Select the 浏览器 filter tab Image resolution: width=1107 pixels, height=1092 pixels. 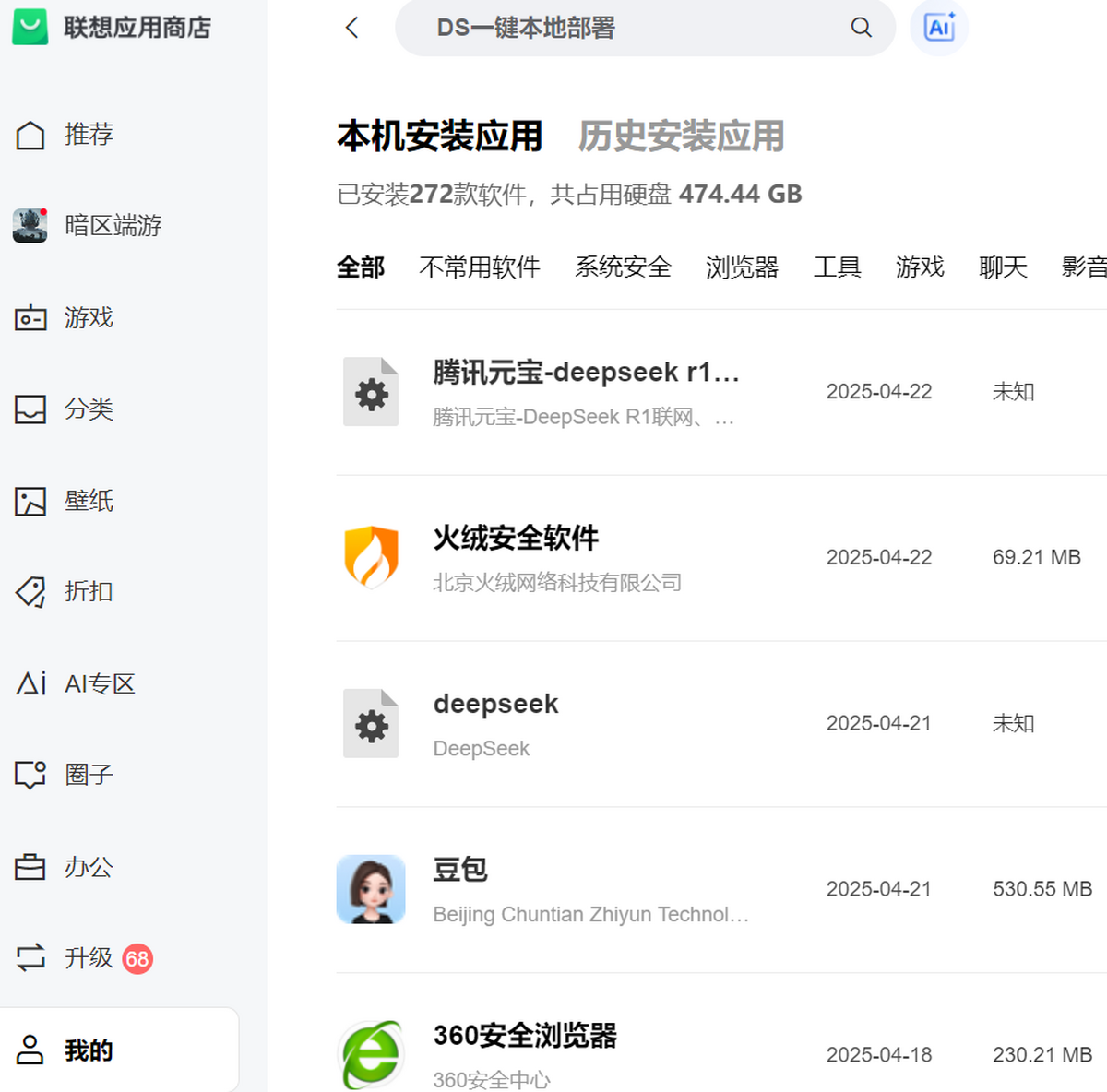click(x=743, y=267)
